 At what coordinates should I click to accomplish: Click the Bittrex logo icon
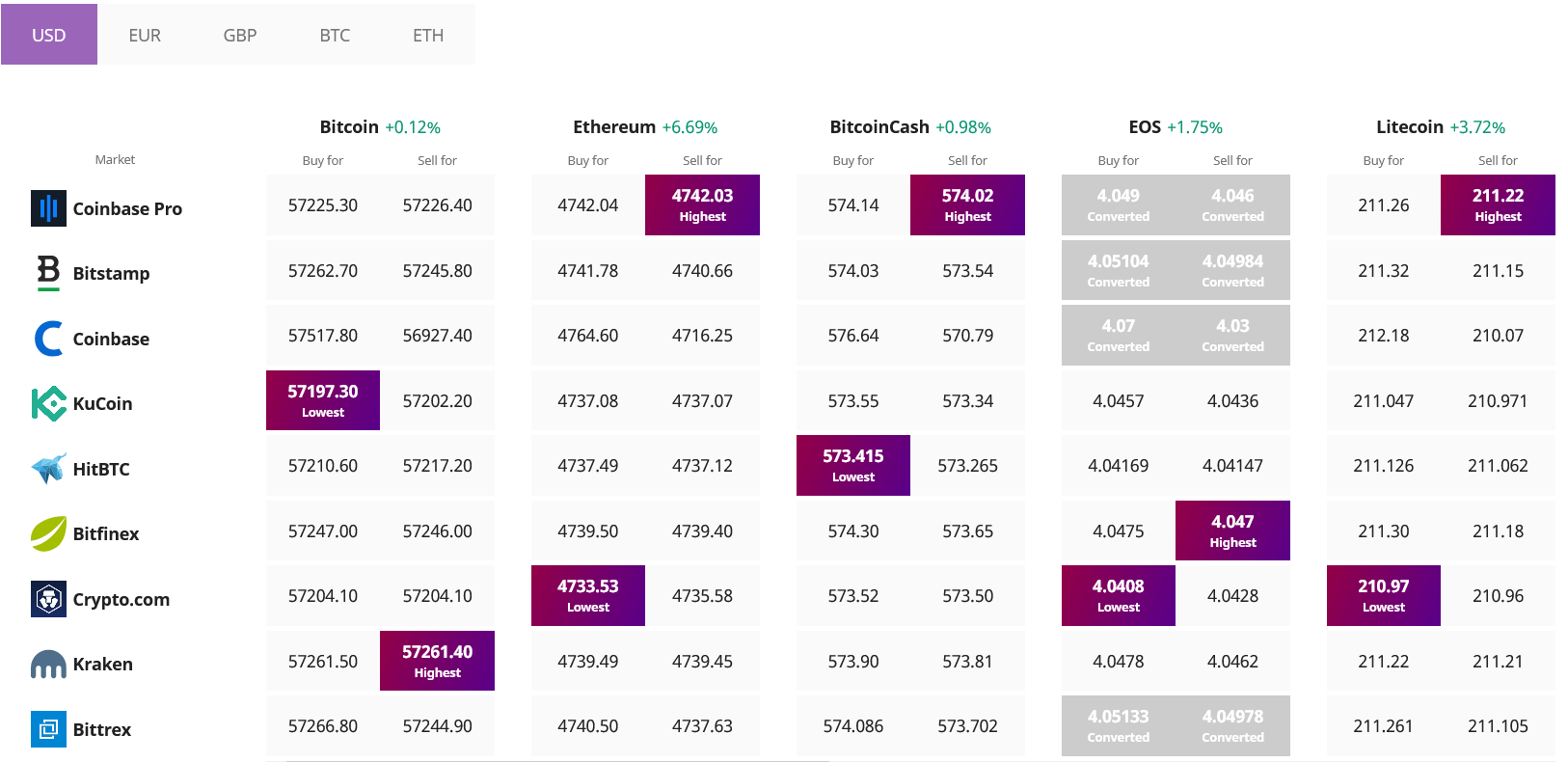(48, 729)
